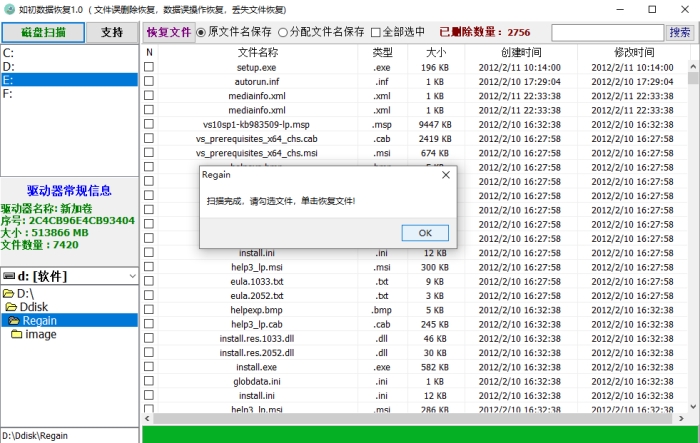
Task: Minimize the 如初数据恢复 window
Action: (x=620, y=9)
